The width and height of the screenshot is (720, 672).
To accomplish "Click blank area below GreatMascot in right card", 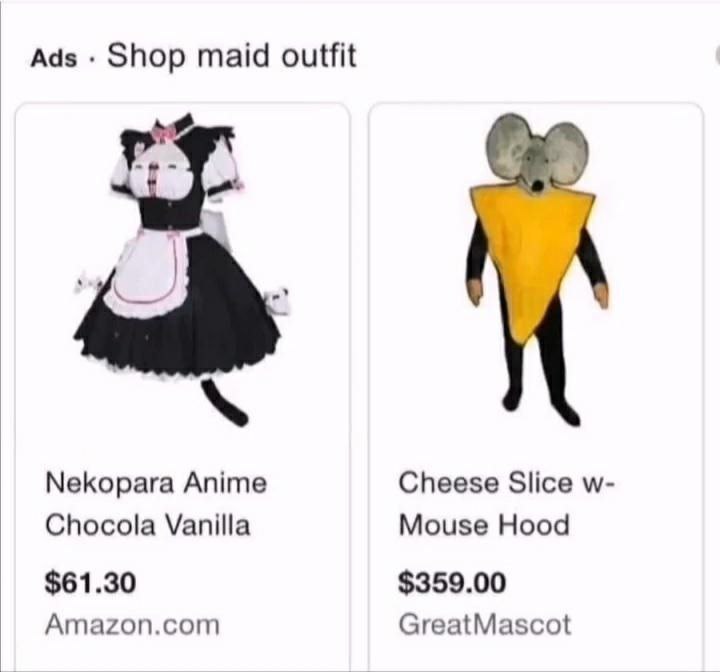I will (x=536, y=655).
